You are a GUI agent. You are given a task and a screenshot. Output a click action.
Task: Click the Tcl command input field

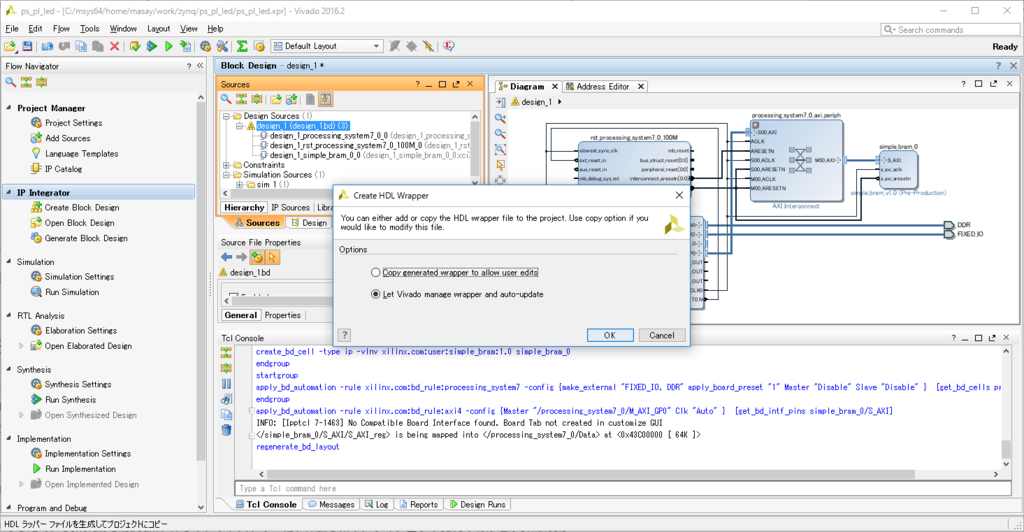click(x=622, y=488)
